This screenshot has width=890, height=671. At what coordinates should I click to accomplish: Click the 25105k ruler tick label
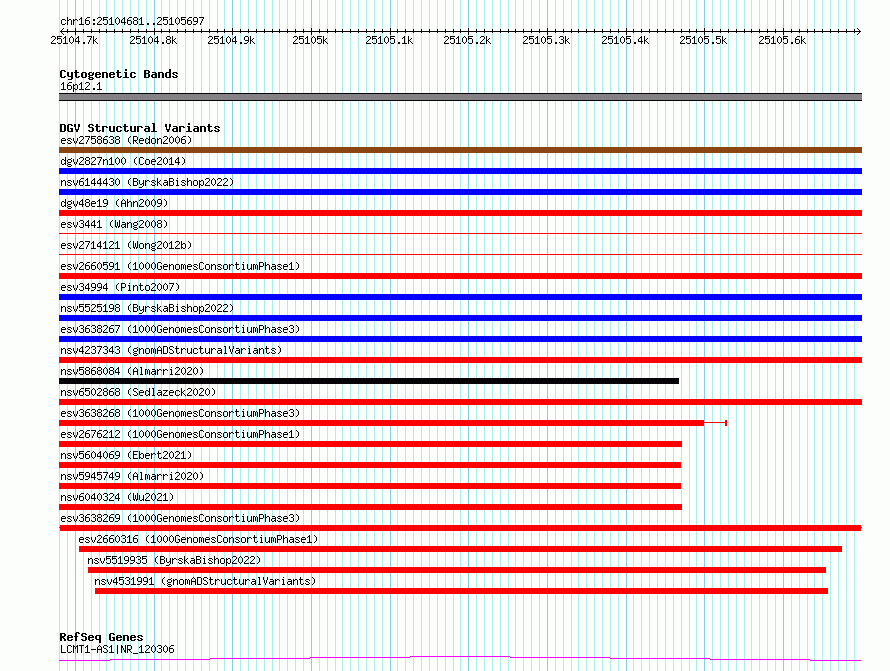[x=310, y=40]
